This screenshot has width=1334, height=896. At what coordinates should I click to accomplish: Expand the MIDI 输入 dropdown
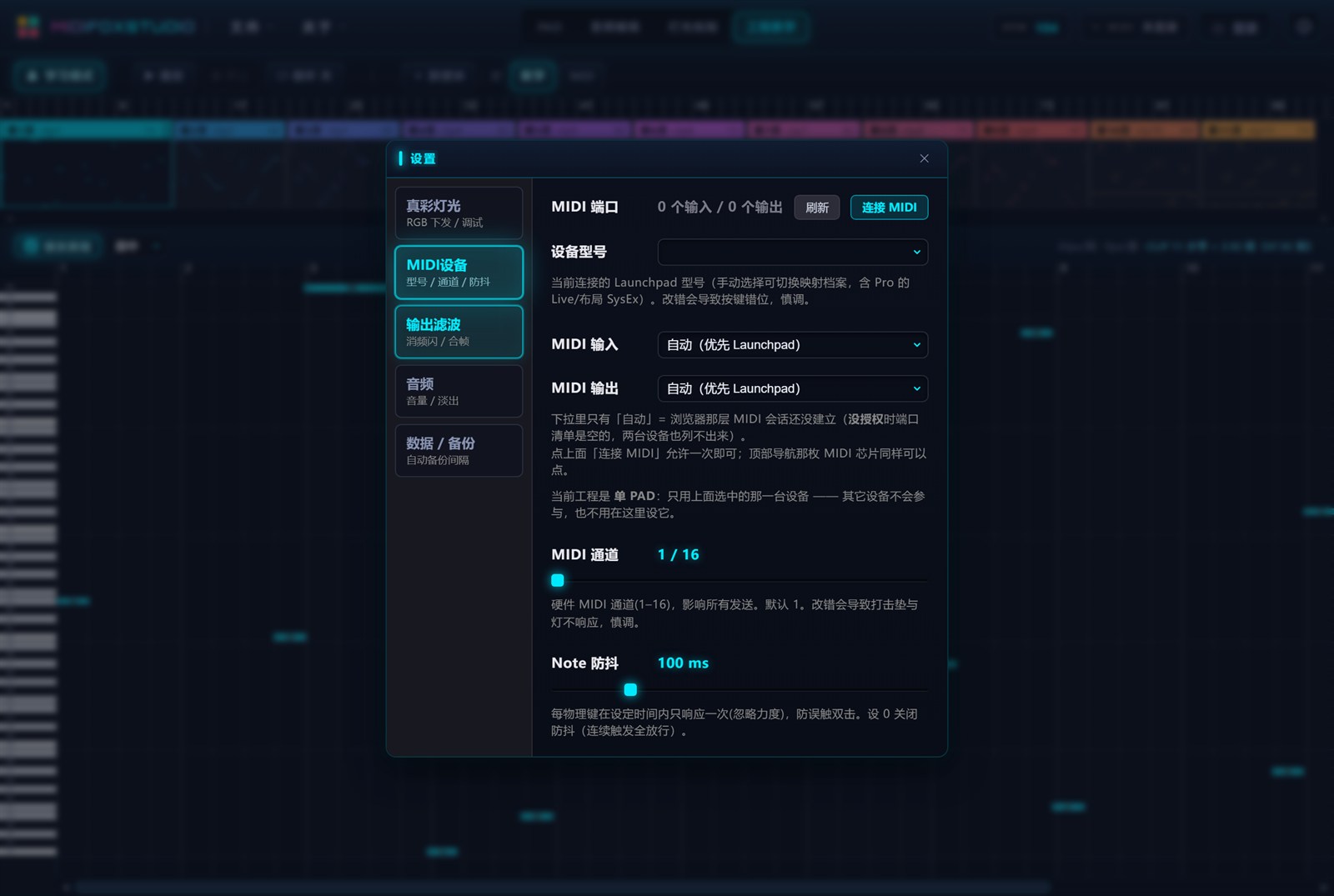pyautogui.click(x=793, y=345)
